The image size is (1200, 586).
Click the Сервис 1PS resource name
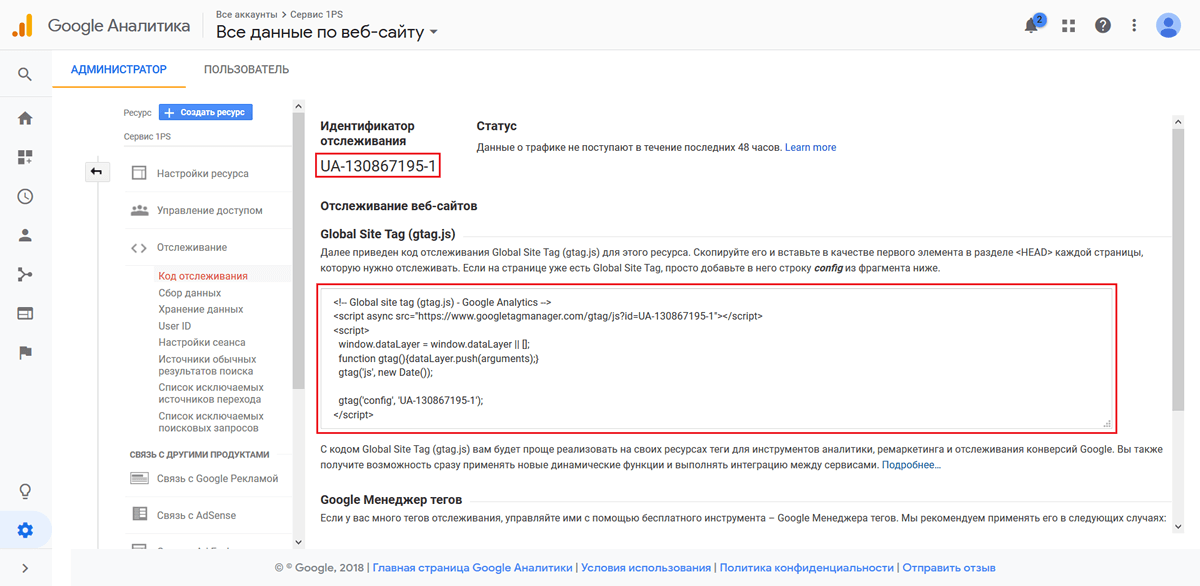coord(147,136)
